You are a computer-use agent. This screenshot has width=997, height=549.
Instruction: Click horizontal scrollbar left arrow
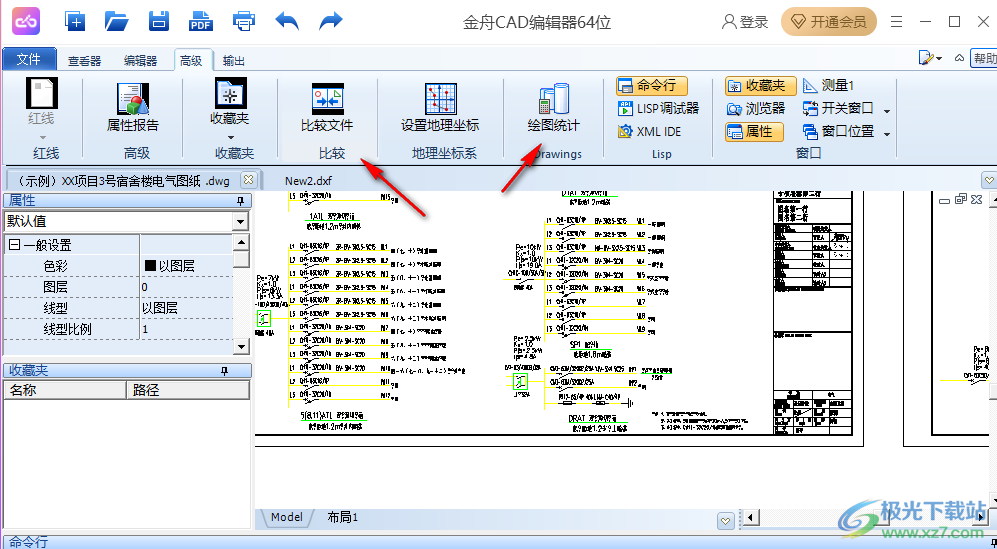click(x=752, y=518)
